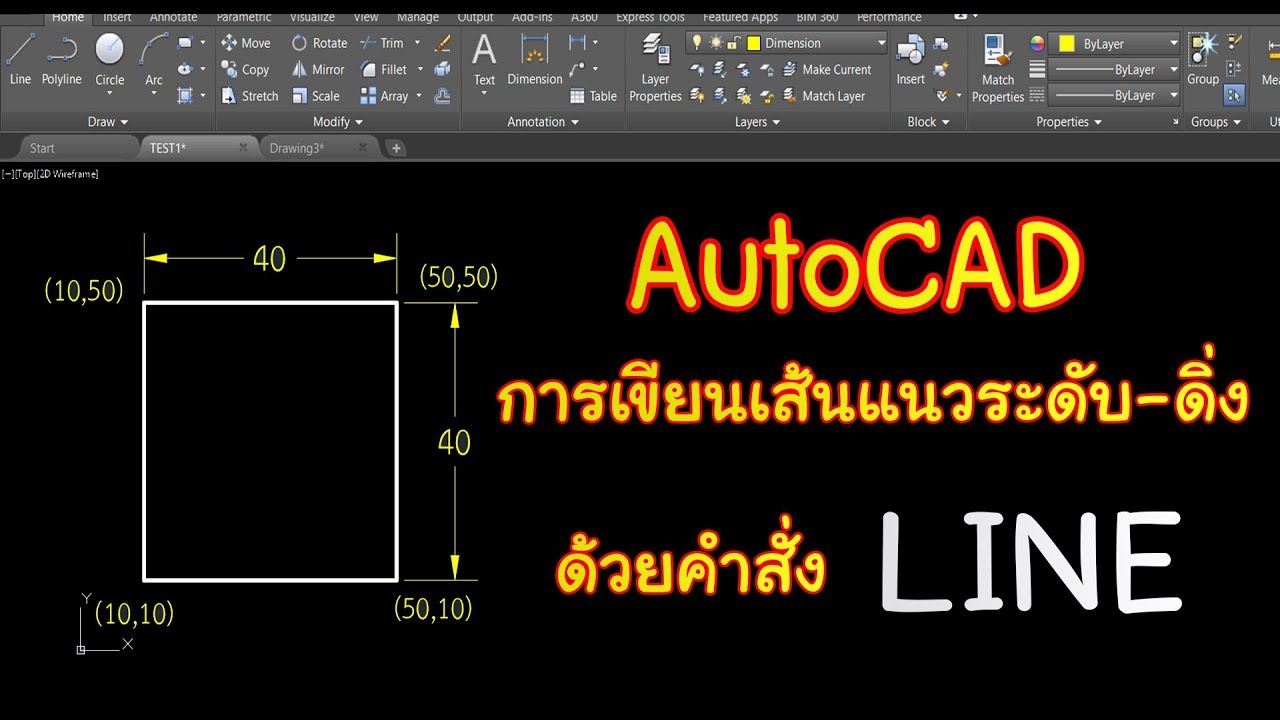Switch to the Parametric ribbon tab
This screenshot has width=1280, height=720.
pos(244,17)
